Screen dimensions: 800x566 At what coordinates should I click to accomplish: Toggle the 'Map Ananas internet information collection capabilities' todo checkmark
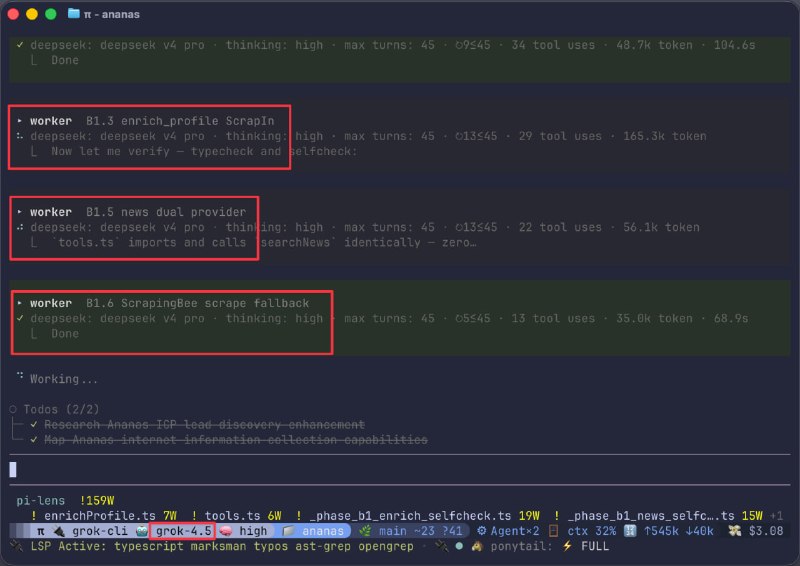point(34,440)
